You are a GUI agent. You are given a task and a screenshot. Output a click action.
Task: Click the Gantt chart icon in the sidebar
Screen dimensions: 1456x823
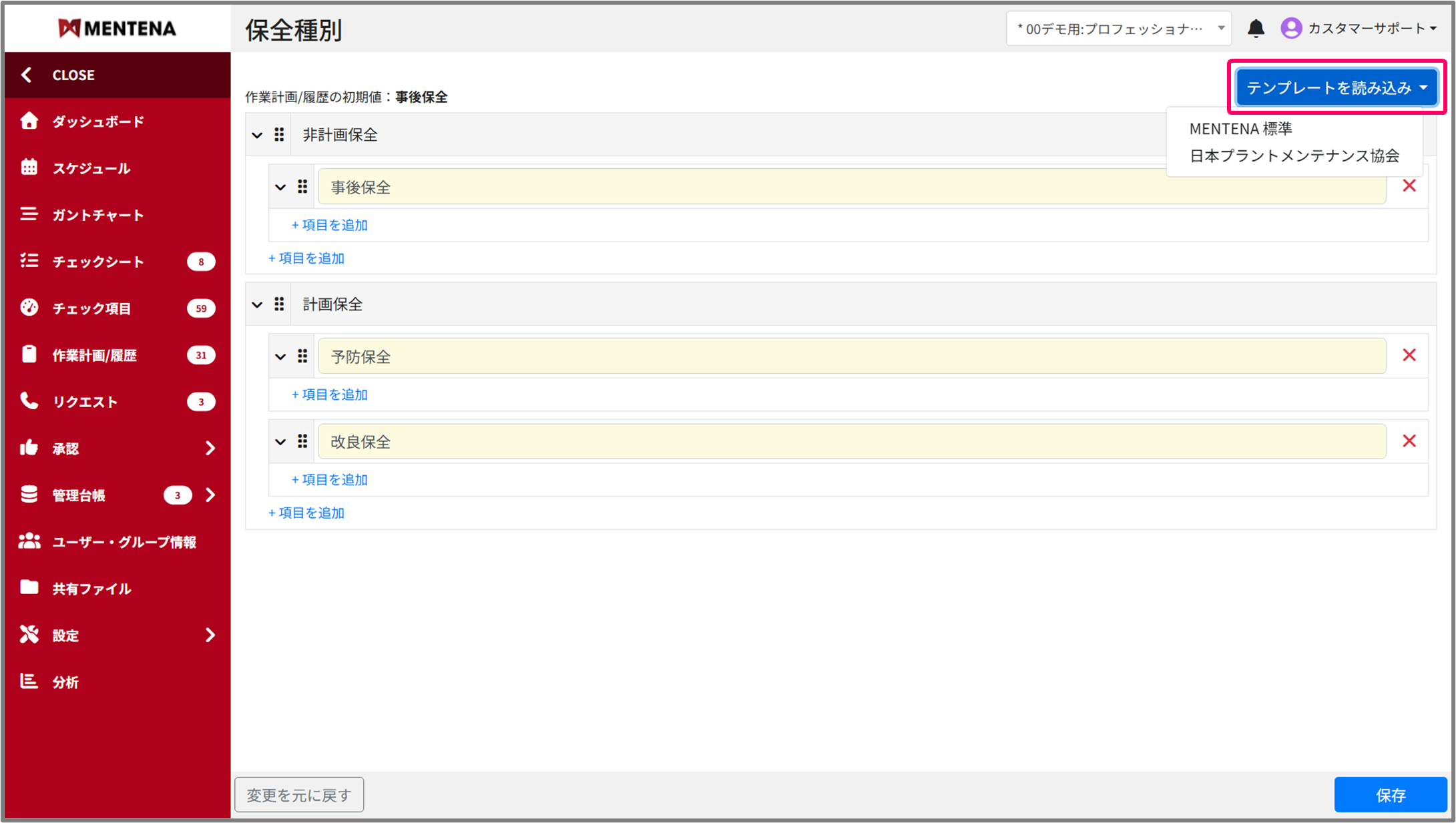(29, 214)
